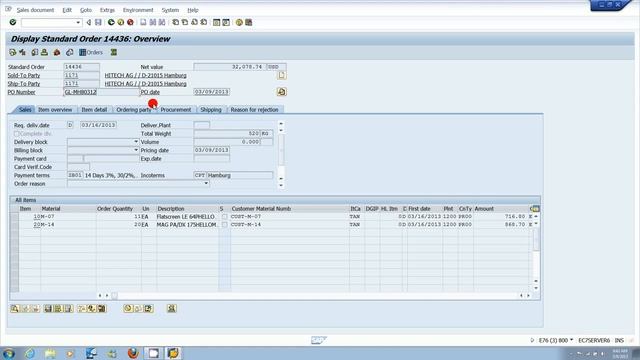Switch to the Shipping tab
This screenshot has height=360, width=640.
(x=211, y=110)
